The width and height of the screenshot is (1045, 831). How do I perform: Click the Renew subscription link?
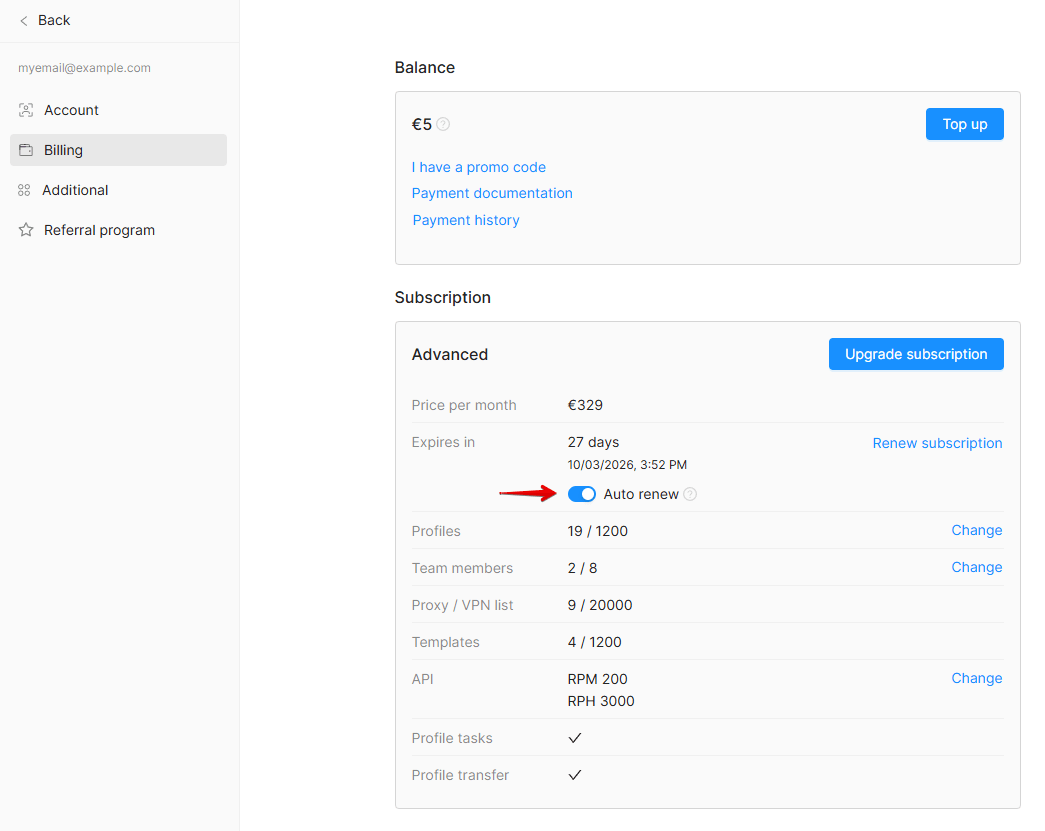coord(937,443)
